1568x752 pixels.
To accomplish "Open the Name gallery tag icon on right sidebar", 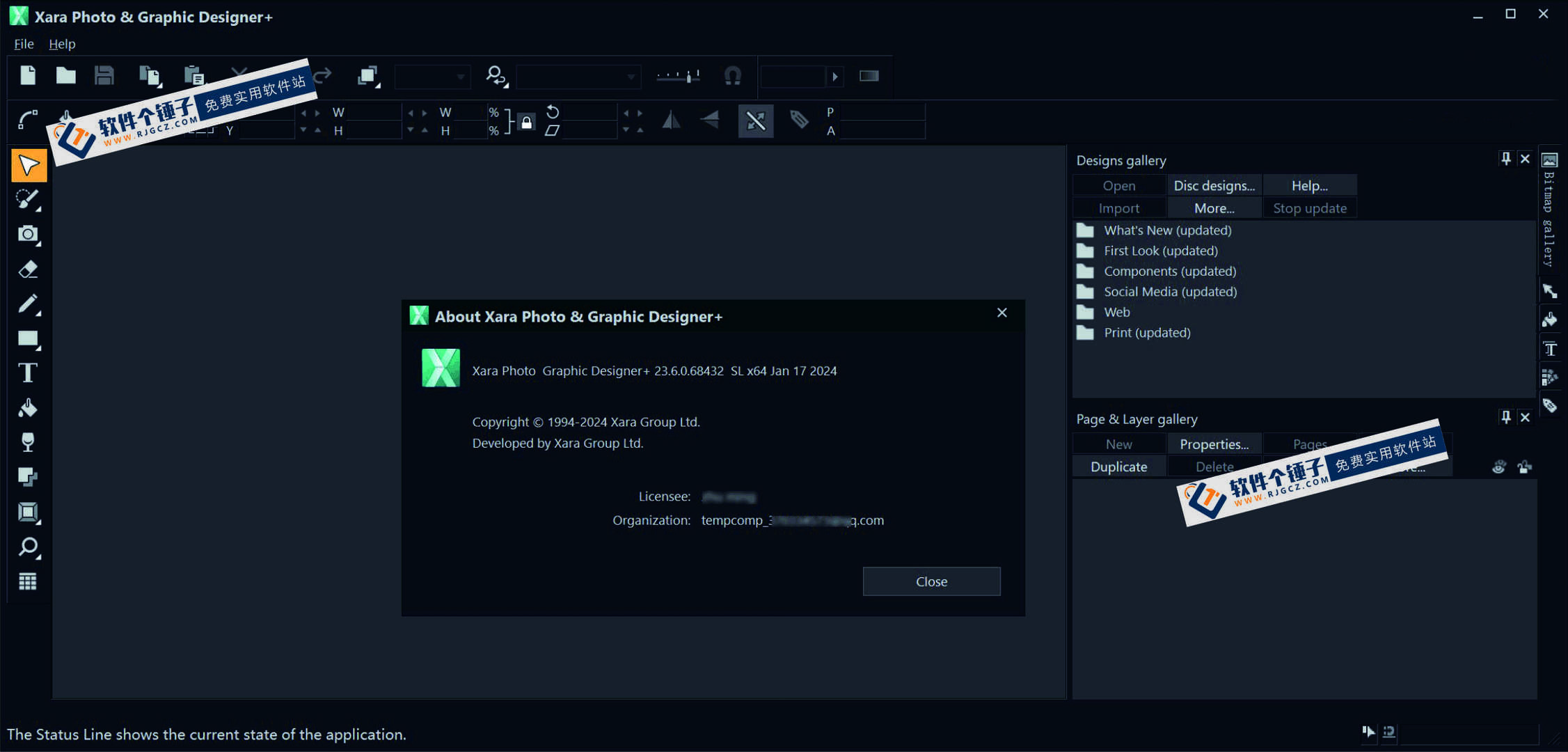I will point(1550,405).
